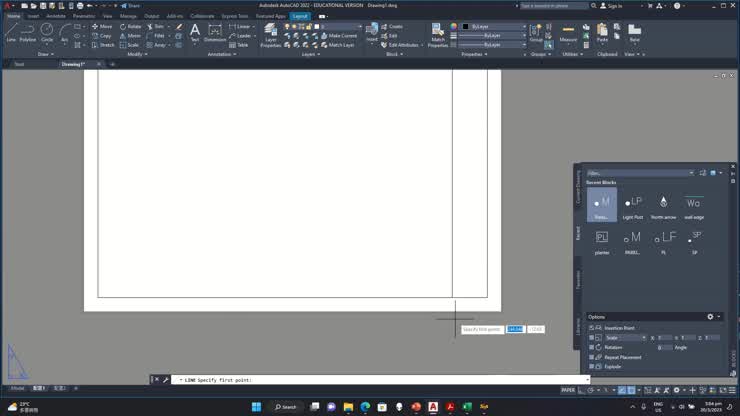Click the command line input
Screen dimensions: 740x416
click(x=380, y=380)
